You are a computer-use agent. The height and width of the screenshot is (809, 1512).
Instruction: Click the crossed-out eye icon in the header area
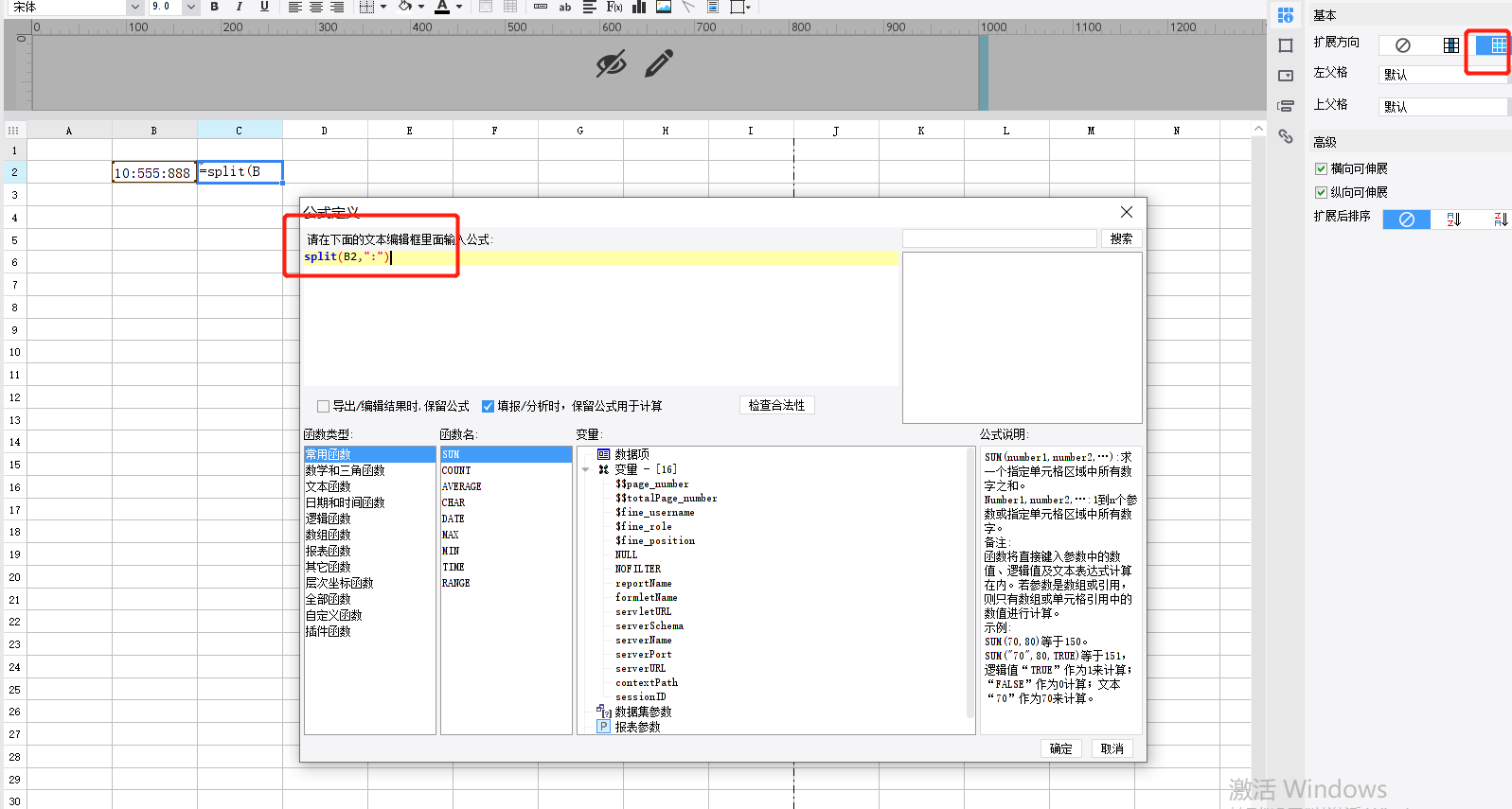point(611,63)
